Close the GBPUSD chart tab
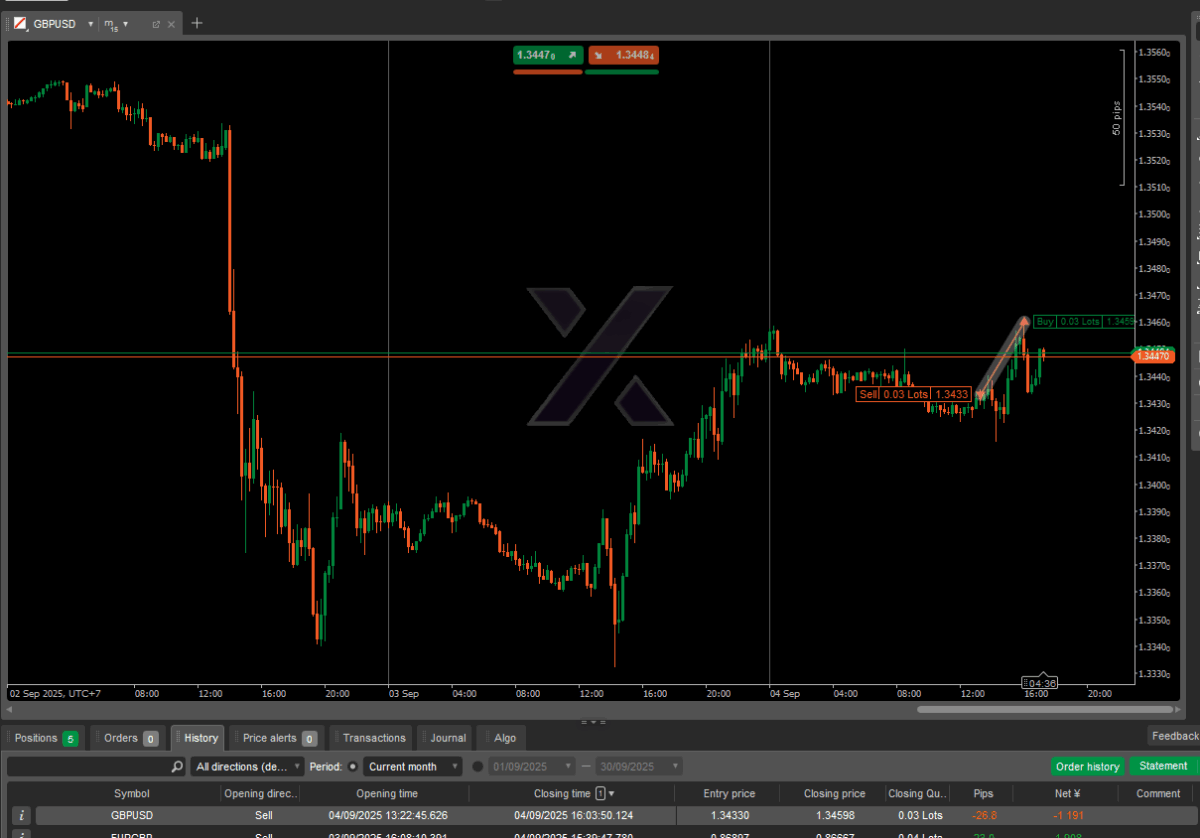The image size is (1200, 838). 173,23
